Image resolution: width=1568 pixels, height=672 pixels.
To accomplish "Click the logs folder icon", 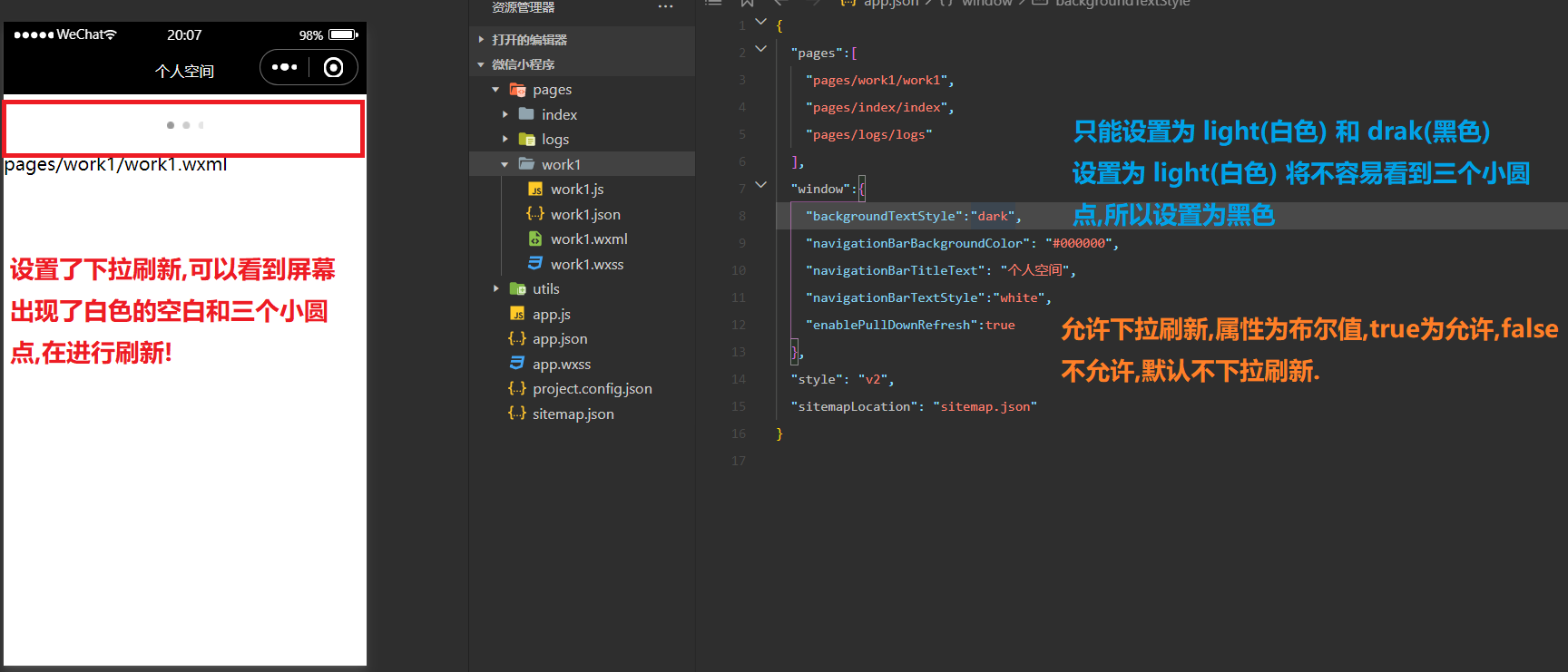I will [x=526, y=139].
